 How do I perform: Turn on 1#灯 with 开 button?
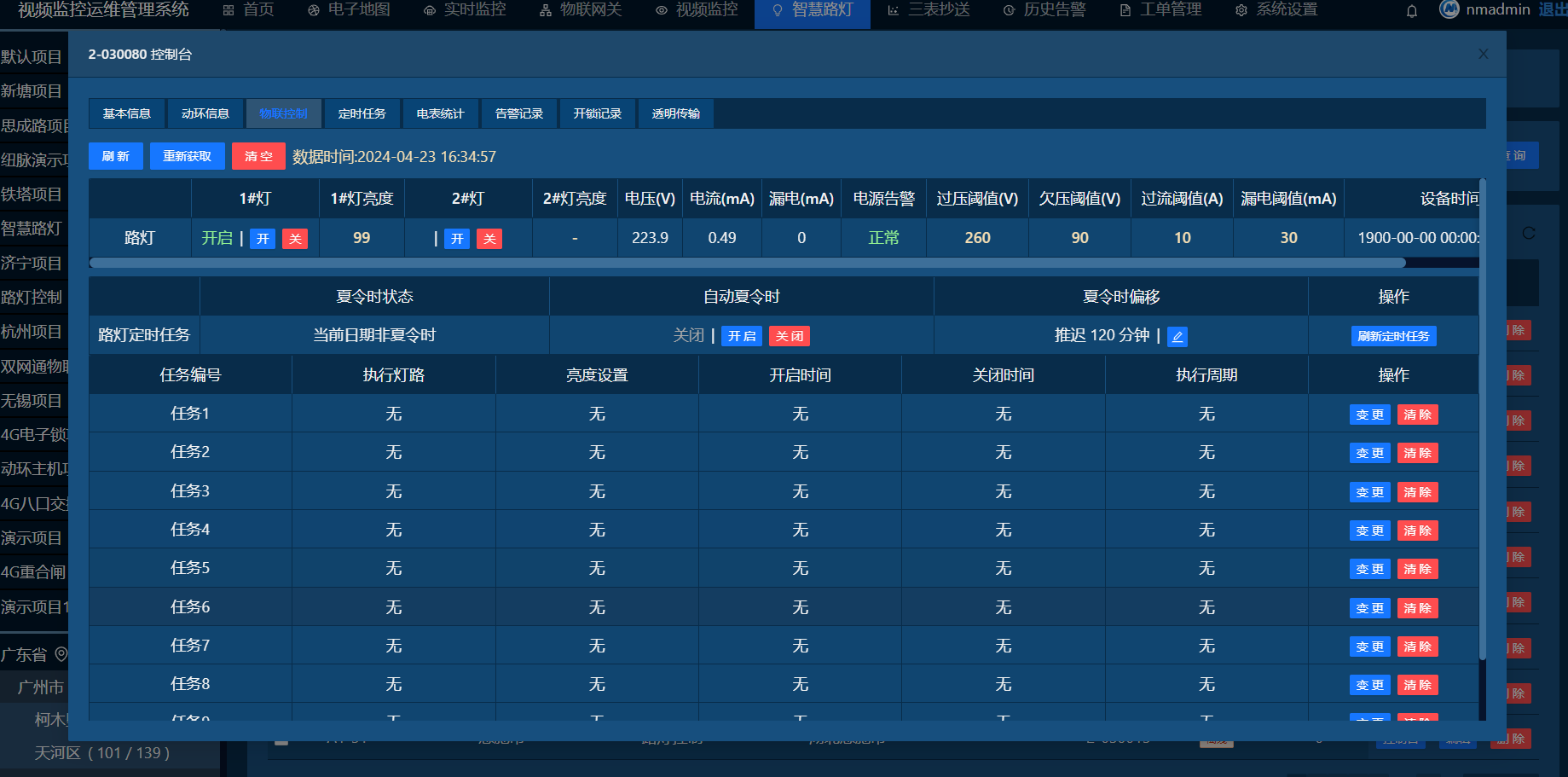(263, 239)
